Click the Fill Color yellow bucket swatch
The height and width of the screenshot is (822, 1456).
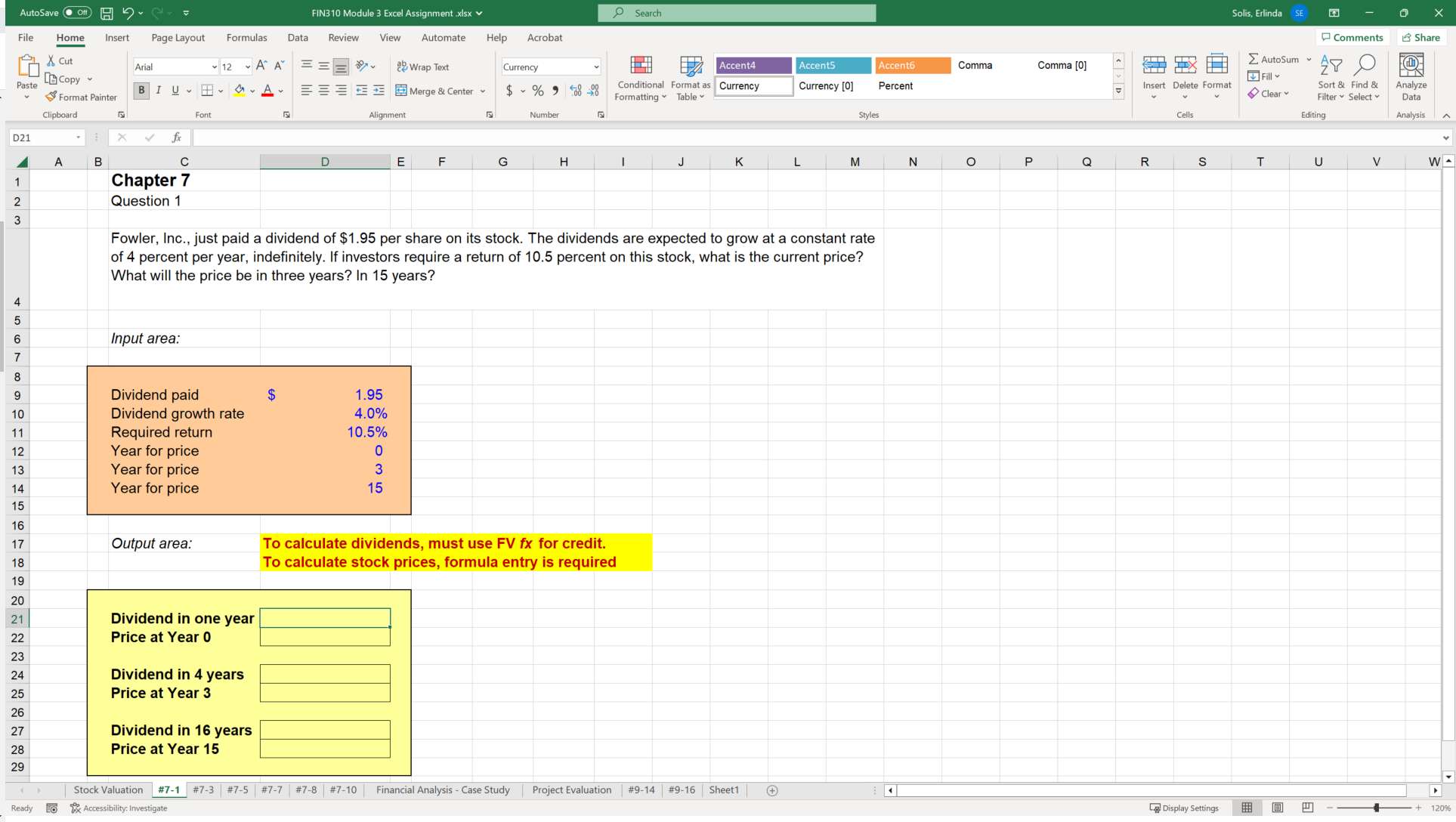(240, 91)
